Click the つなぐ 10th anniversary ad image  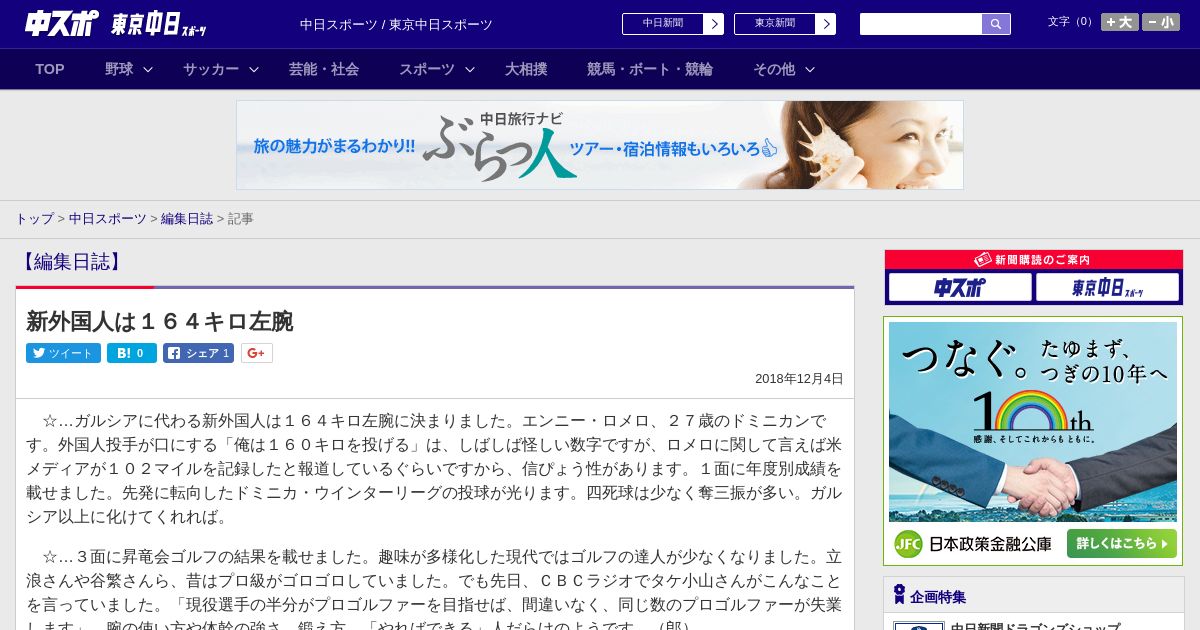(1033, 421)
